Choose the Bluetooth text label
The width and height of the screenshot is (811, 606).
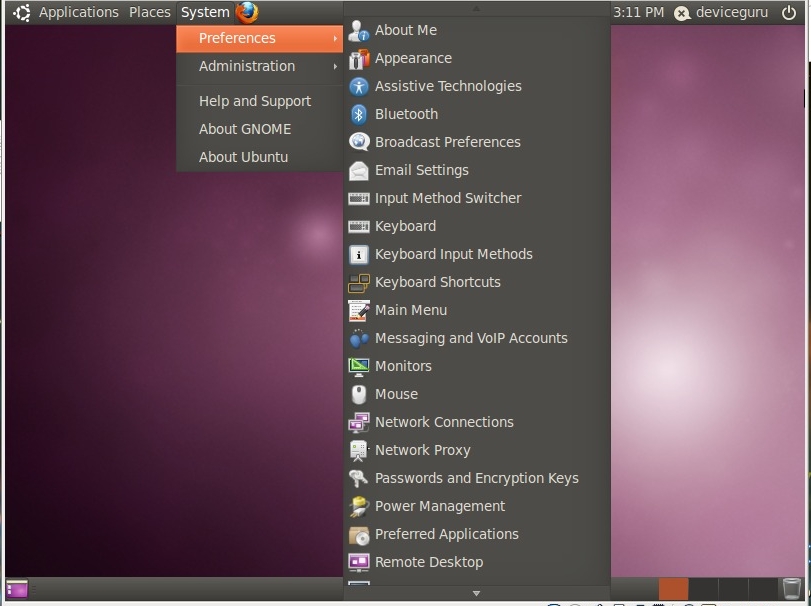[x=407, y=114]
